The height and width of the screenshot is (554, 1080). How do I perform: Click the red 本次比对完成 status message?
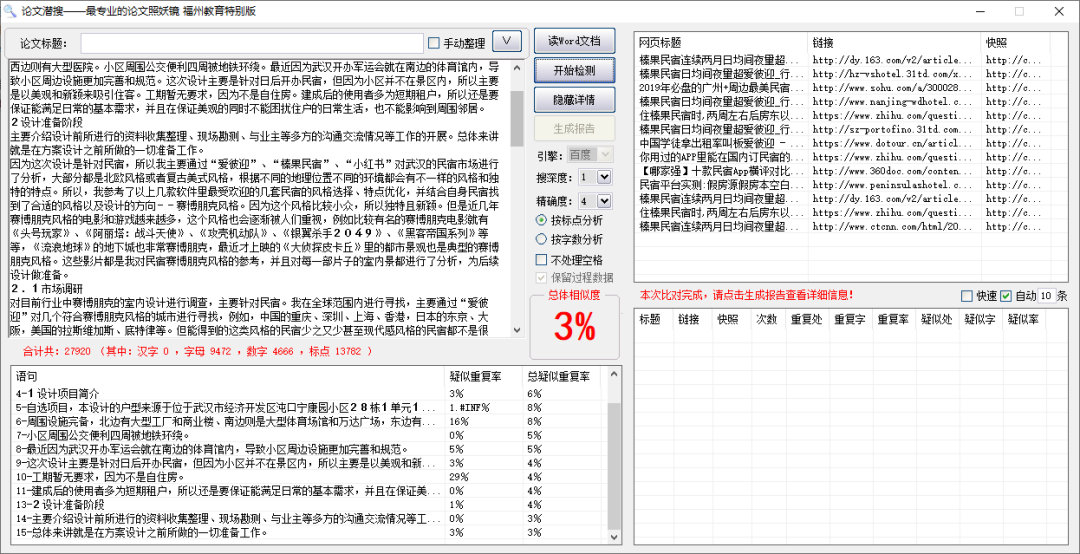746,295
